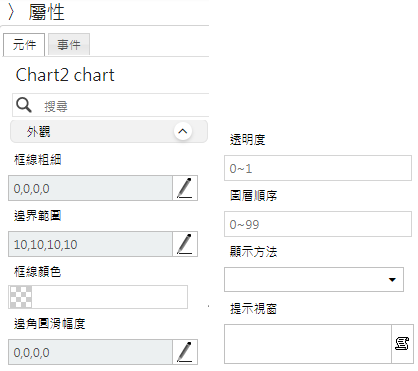The image size is (418, 371).
Task: Collapse panel with arrow beside 屬性 title
Action: click(x=11, y=12)
